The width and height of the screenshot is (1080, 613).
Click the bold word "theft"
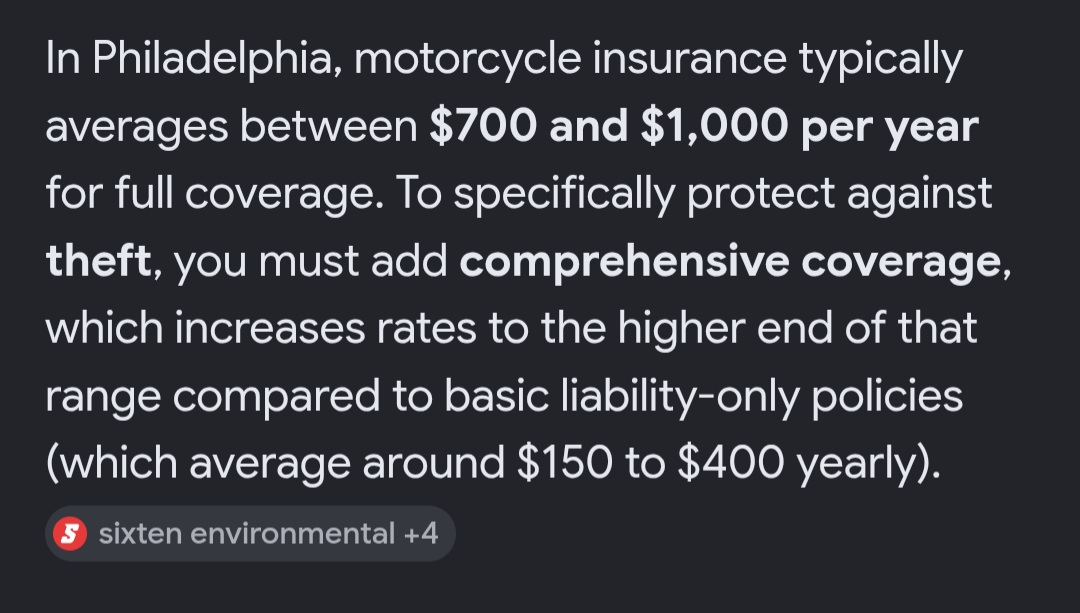(98, 260)
